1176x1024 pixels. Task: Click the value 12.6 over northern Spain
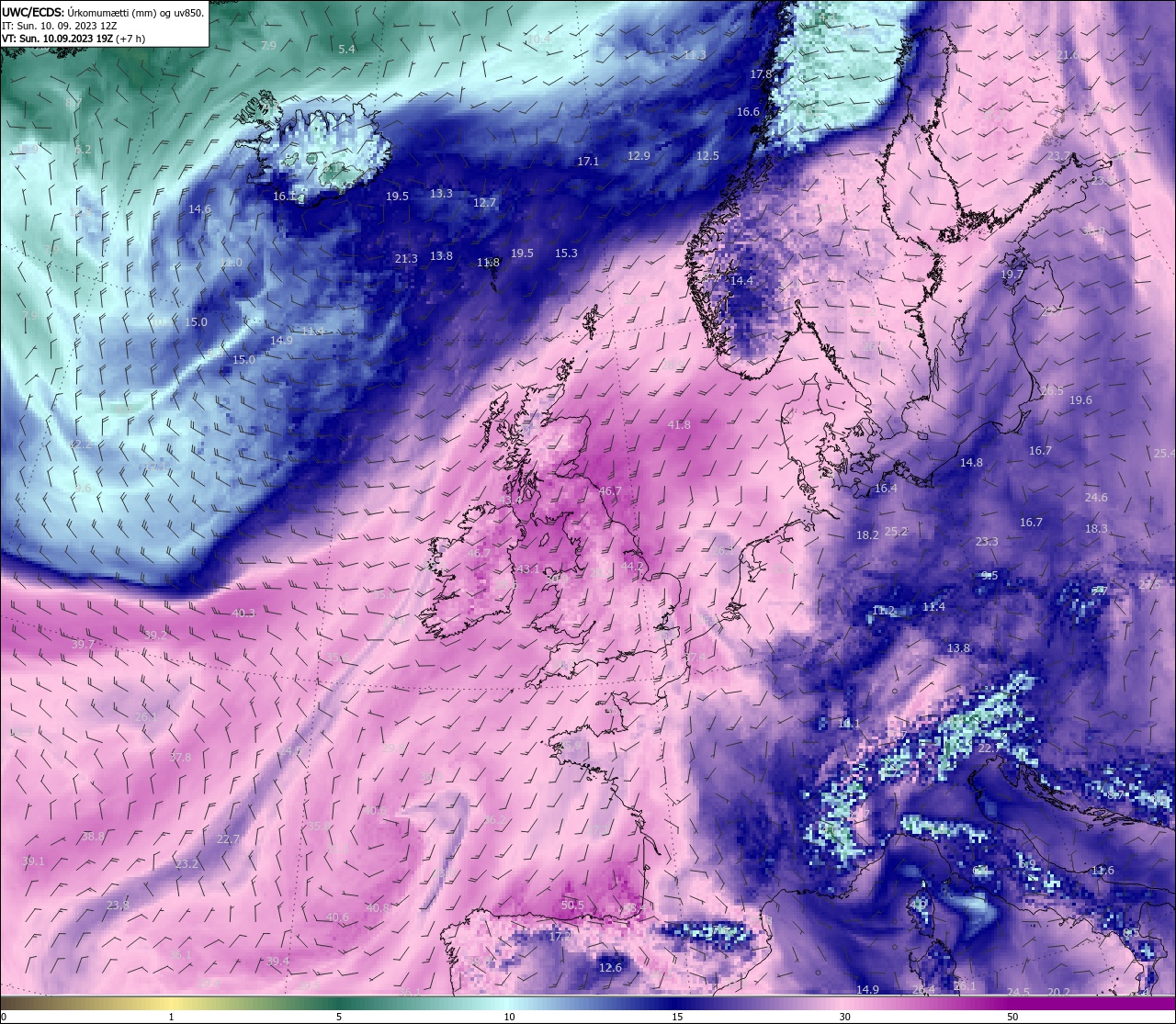click(x=610, y=968)
